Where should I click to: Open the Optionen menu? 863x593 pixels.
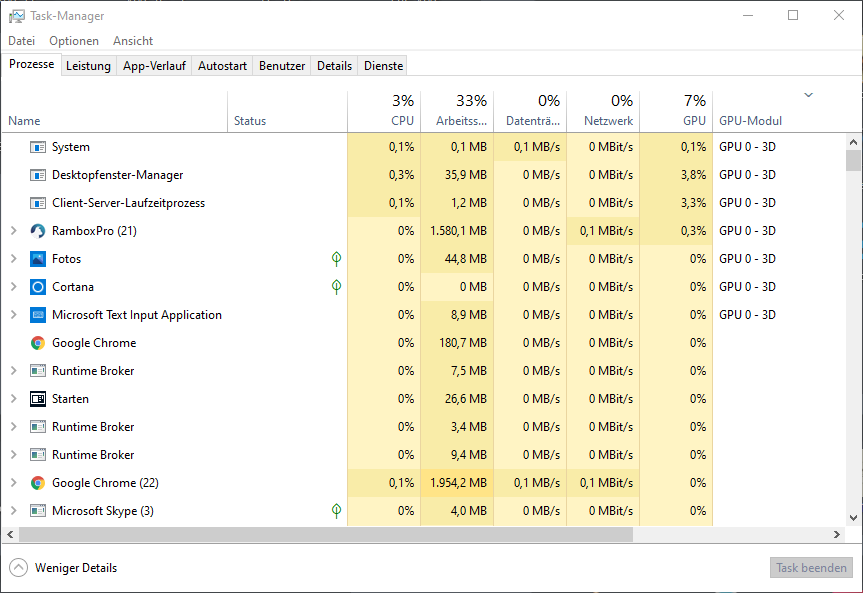coord(74,41)
